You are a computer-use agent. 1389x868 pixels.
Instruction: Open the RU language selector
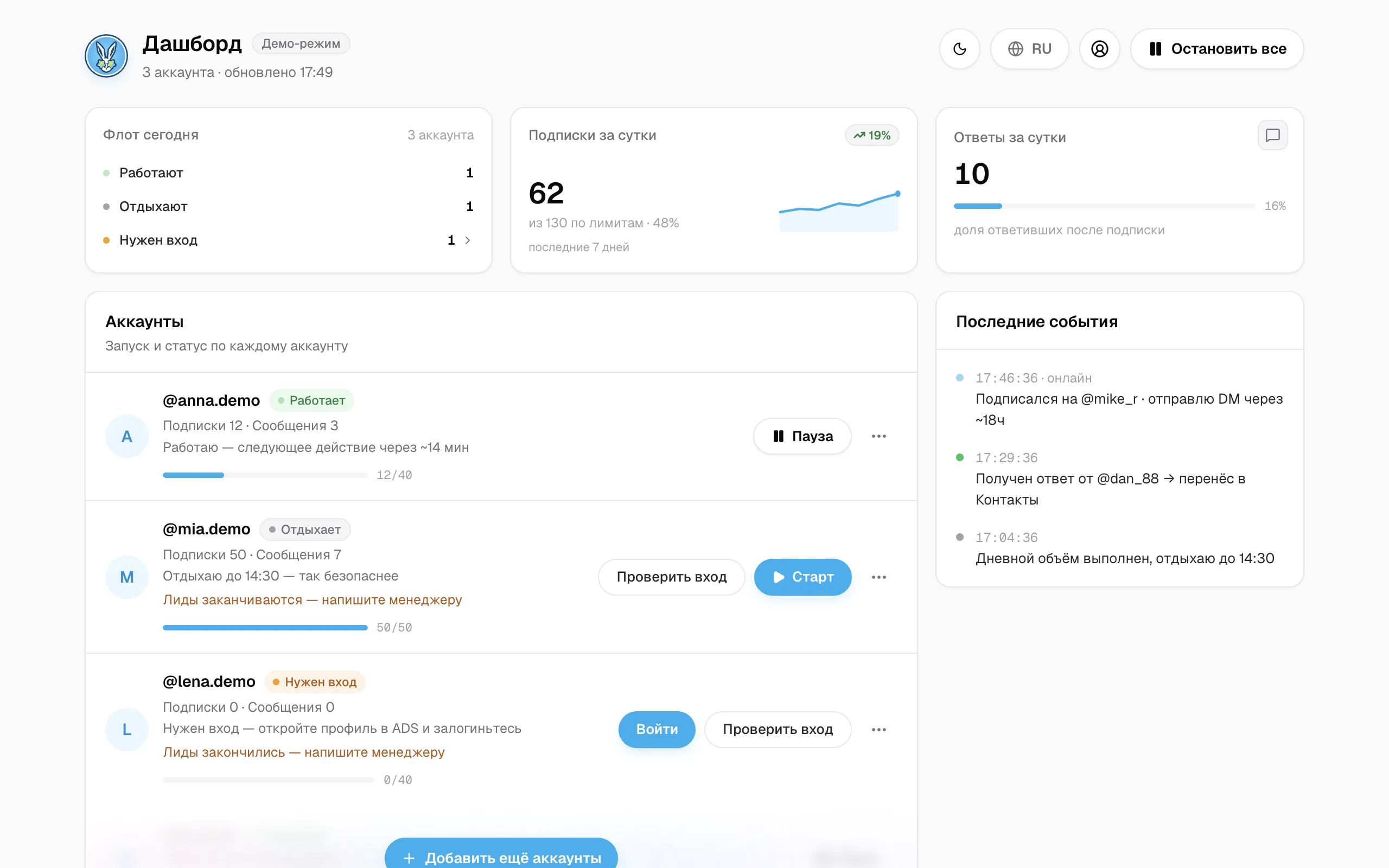[1030, 49]
